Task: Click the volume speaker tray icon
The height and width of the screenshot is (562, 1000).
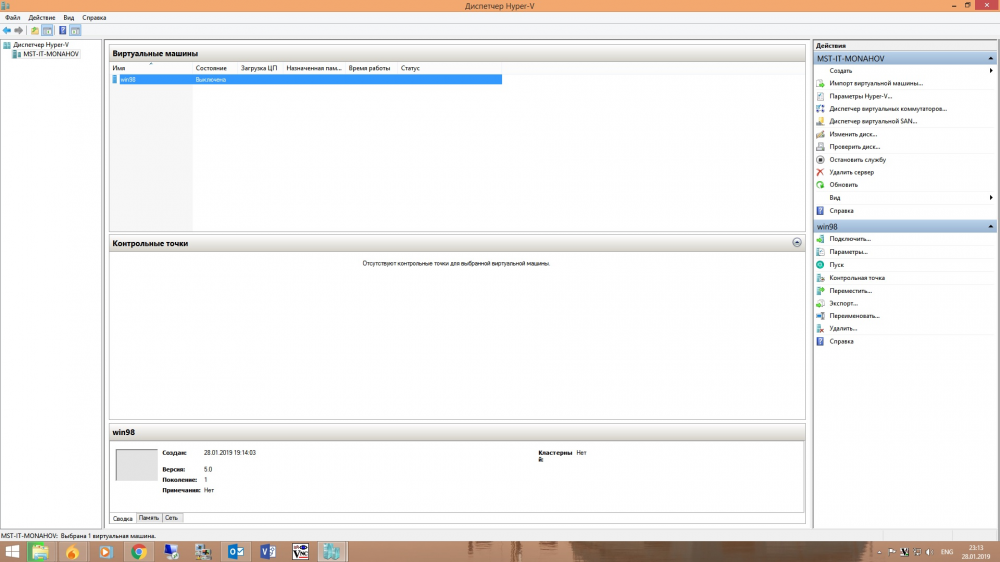Action: pos(929,552)
